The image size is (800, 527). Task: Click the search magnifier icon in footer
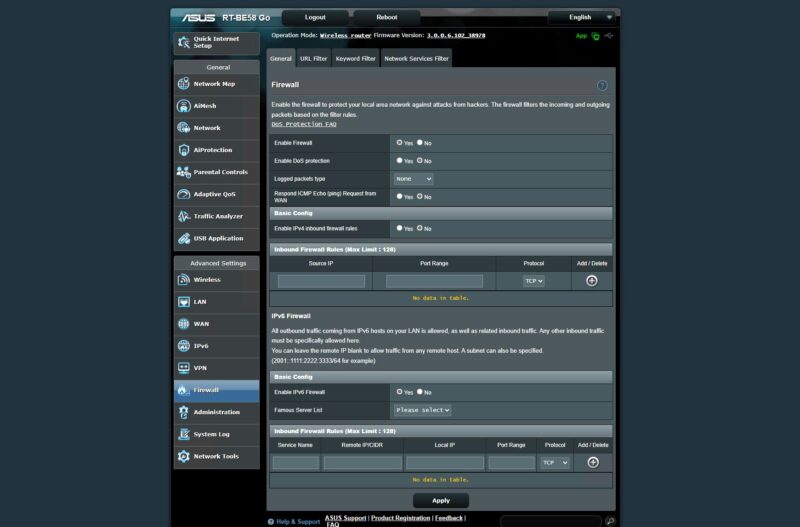click(610, 521)
